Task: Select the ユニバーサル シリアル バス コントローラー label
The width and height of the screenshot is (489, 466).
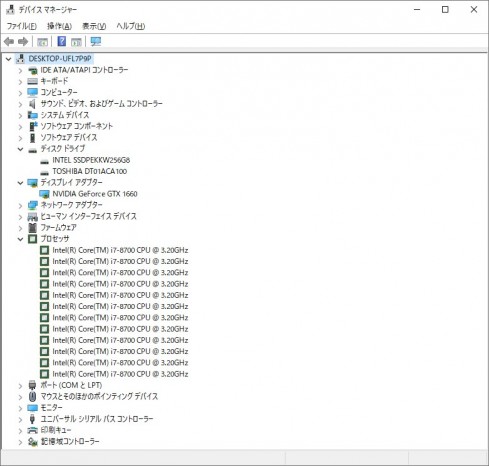Action: (x=97, y=419)
